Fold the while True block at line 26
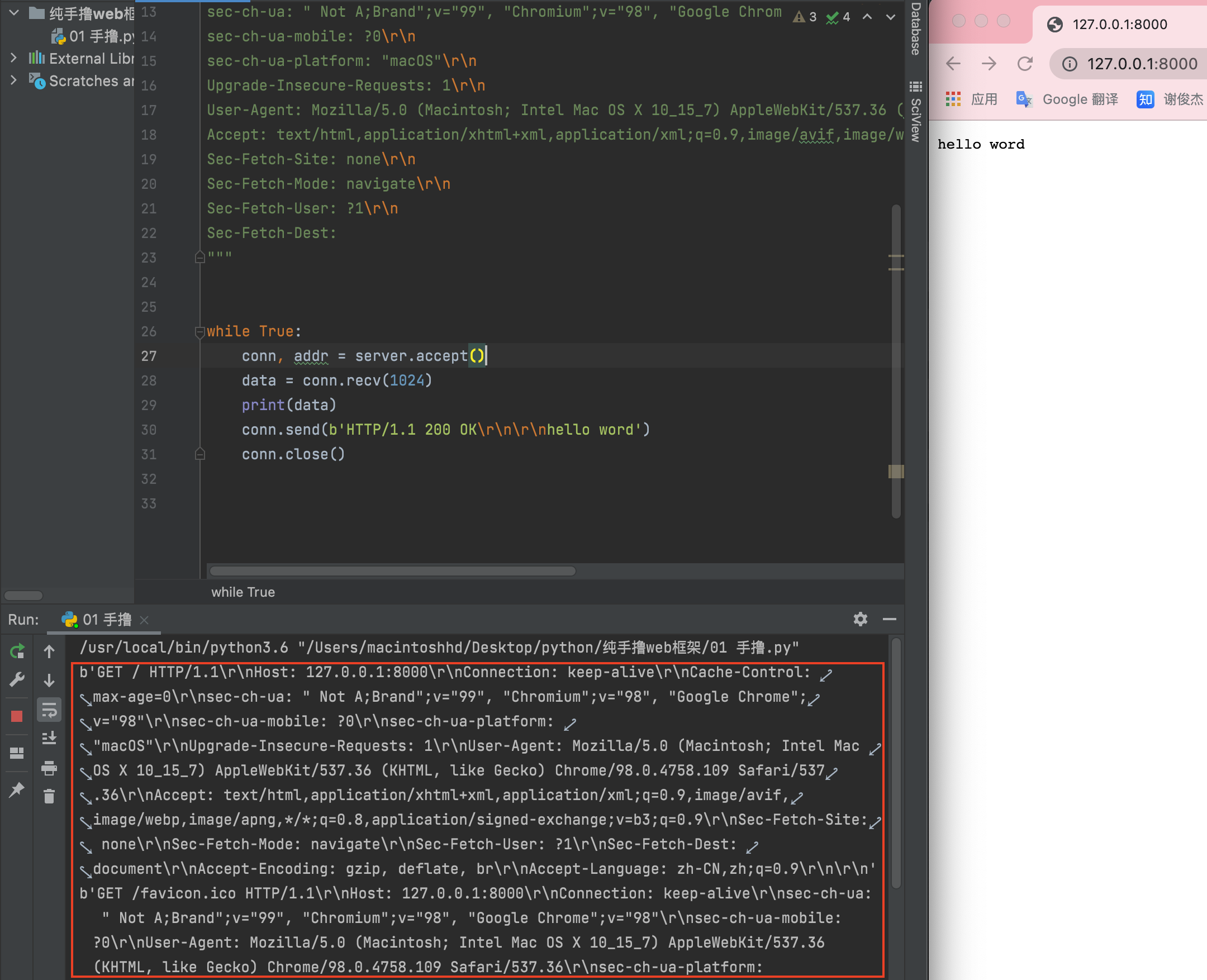Image resolution: width=1207 pixels, height=980 pixels. [x=199, y=332]
